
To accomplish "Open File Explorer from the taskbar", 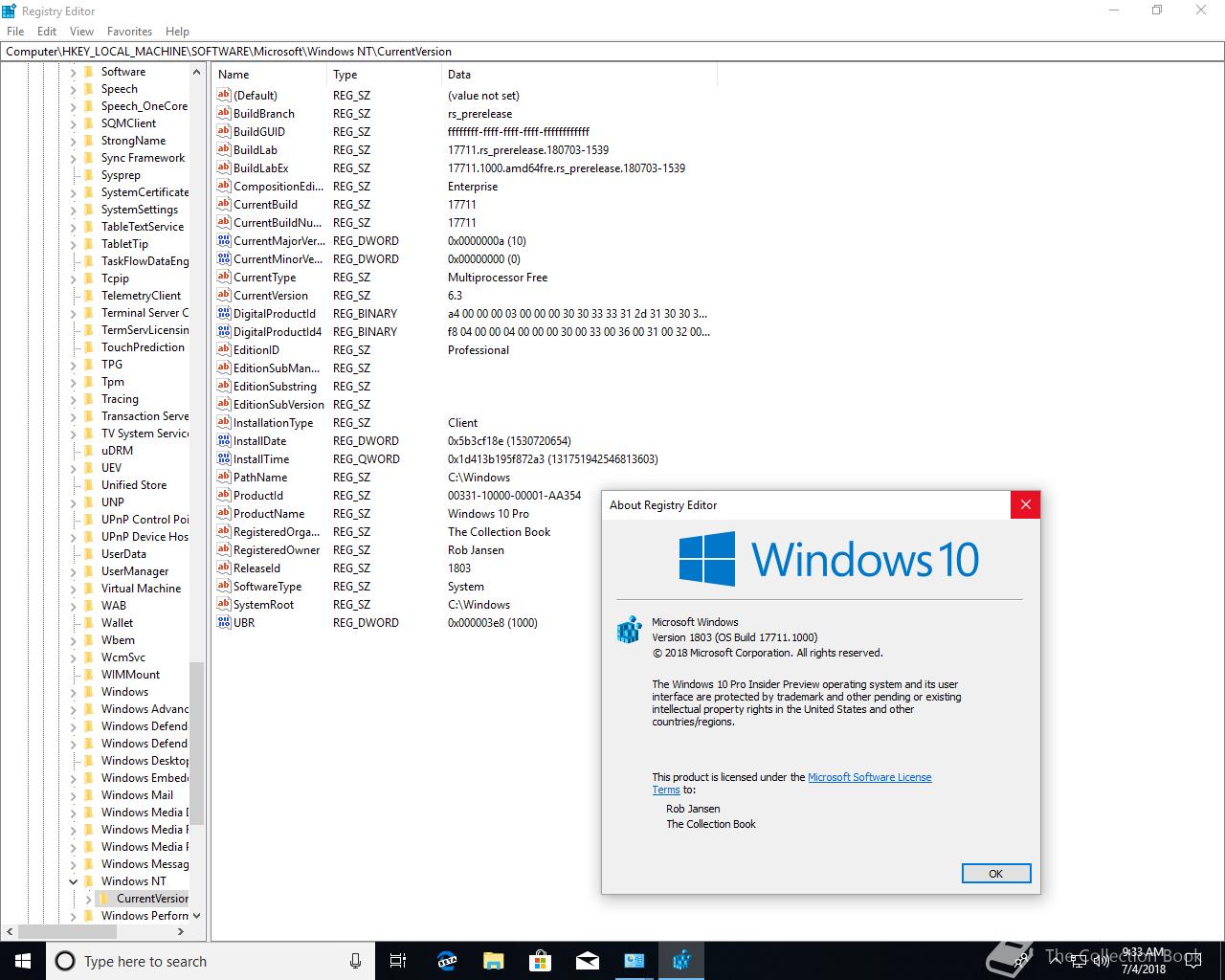I will (x=494, y=961).
